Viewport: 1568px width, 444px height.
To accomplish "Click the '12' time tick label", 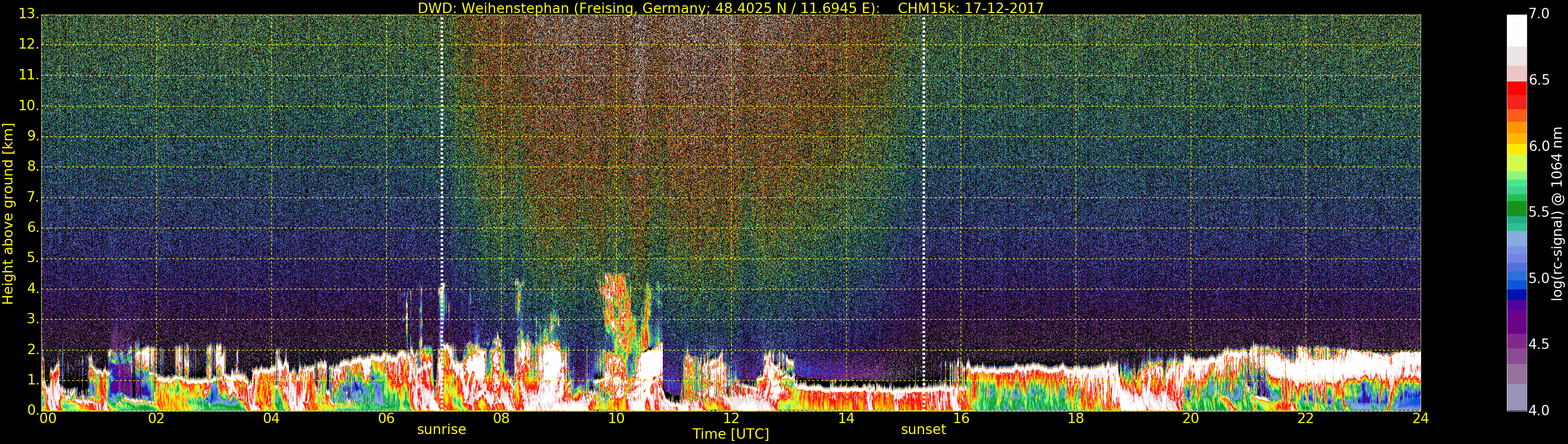I will click(x=731, y=418).
